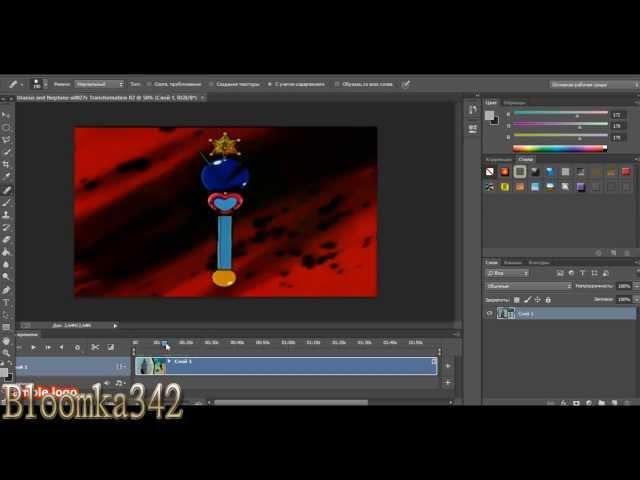The height and width of the screenshot is (480, 640).
Task: Open the workspace switcher dropdown
Action: 594,84
